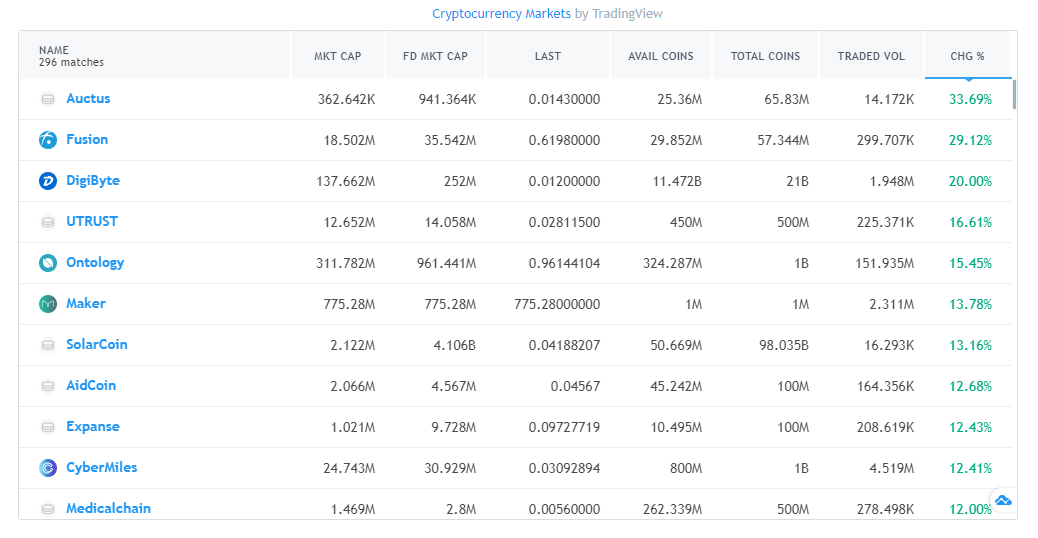Image resolution: width=1038 pixels, height=538 pixels.
Task: Open the Expanse coin link
Action: pos(93,427)
